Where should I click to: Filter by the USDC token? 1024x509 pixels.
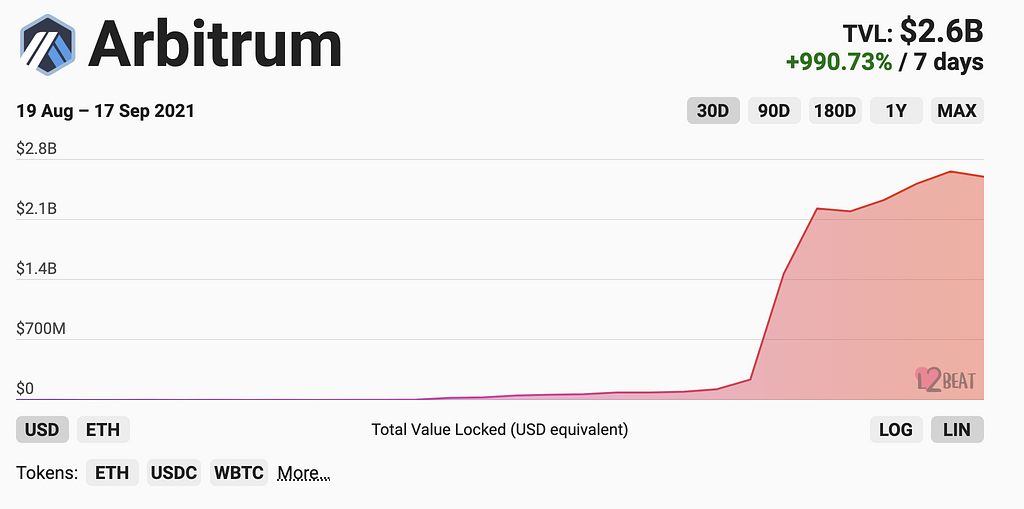[x=174, y=473]
